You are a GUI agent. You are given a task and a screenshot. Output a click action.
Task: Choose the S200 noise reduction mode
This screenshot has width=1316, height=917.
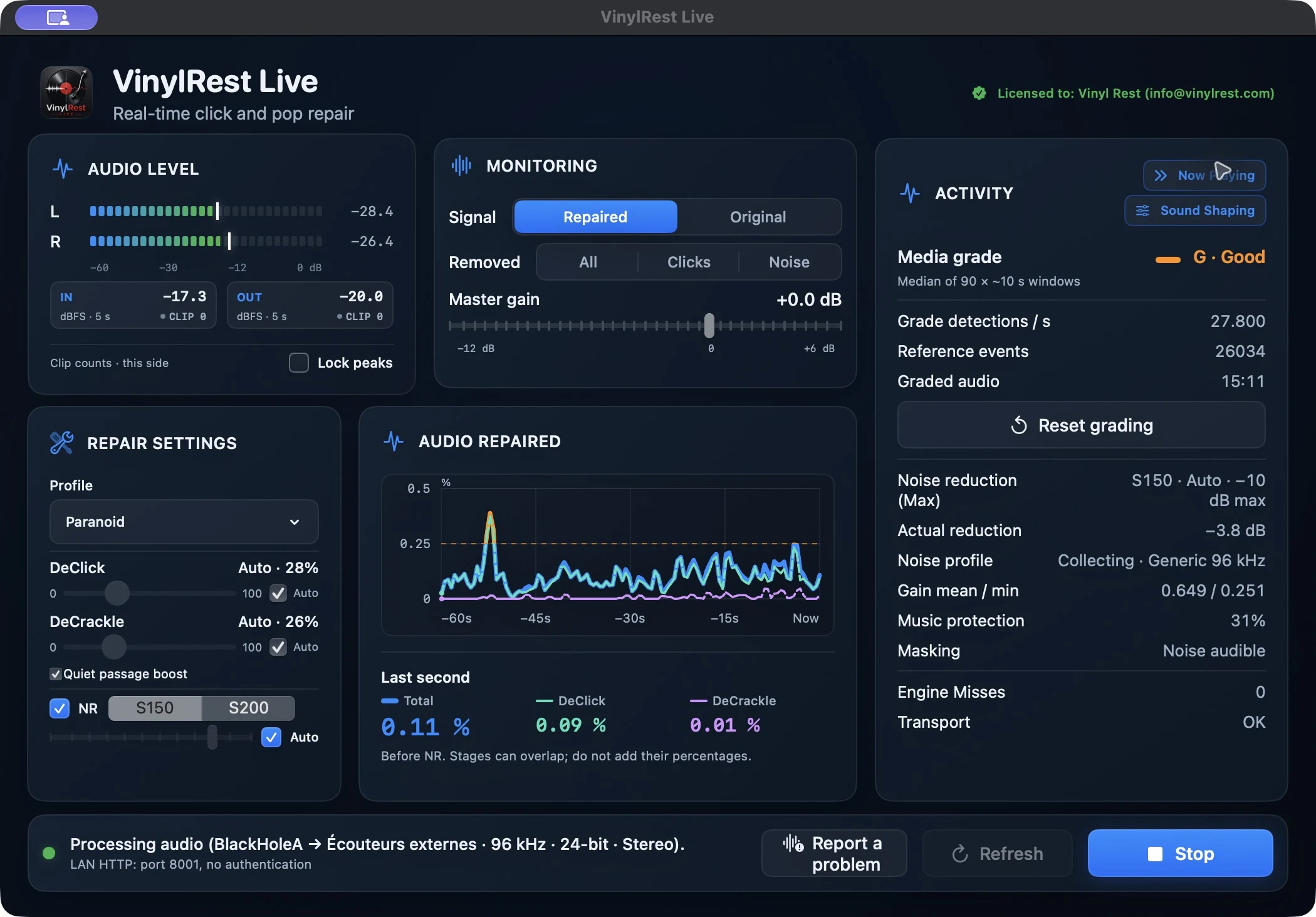tap(248, 708)
